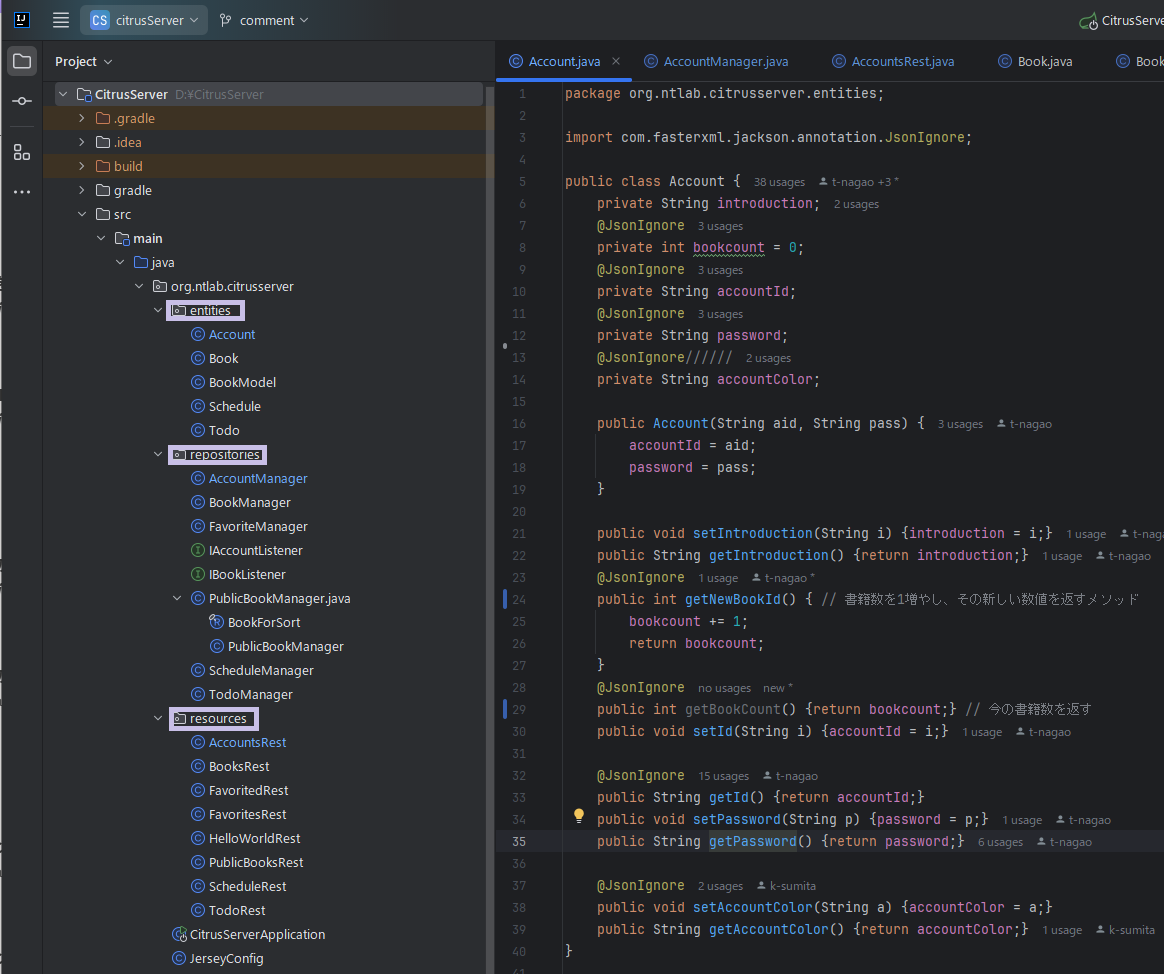Viewport: 1164px width, 974px height.
Task: Click the BookForSort record icon
Action: pos(216,621)
